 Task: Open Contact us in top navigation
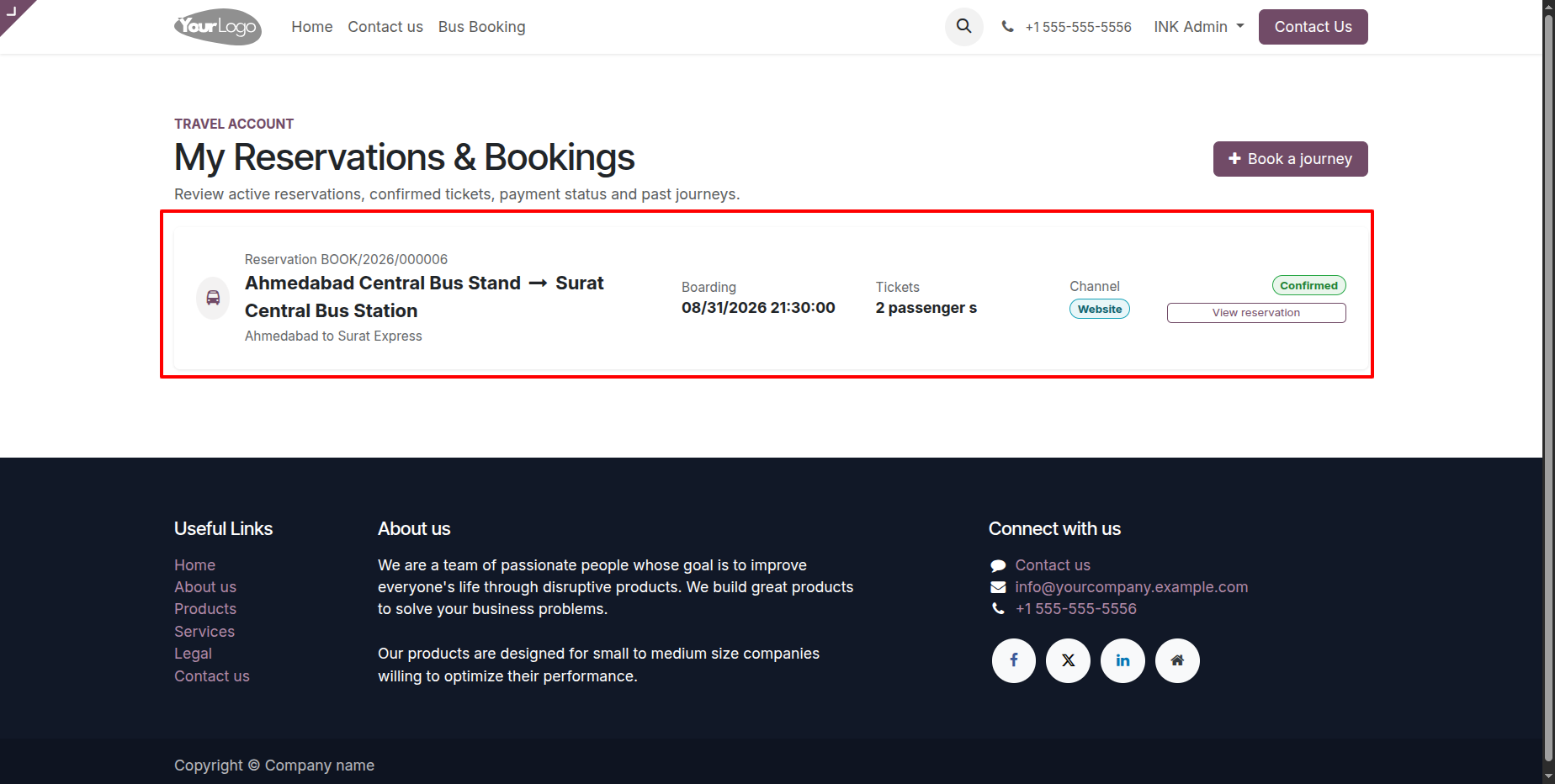(385, 27)
